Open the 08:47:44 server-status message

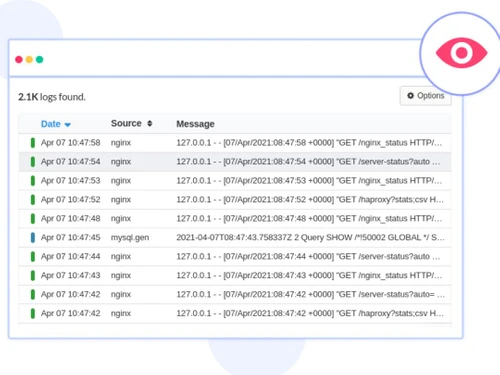tap(308, 257)
